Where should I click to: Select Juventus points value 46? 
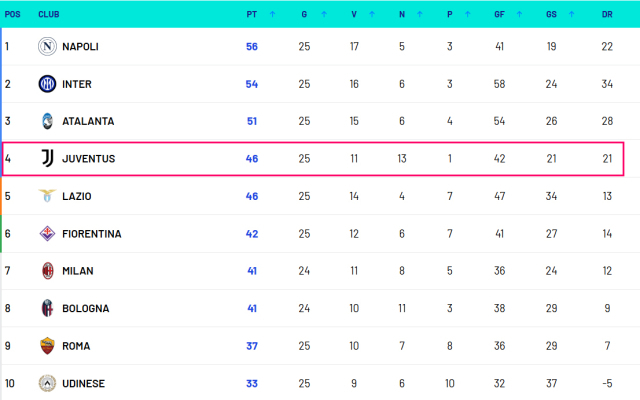(252, 158)
